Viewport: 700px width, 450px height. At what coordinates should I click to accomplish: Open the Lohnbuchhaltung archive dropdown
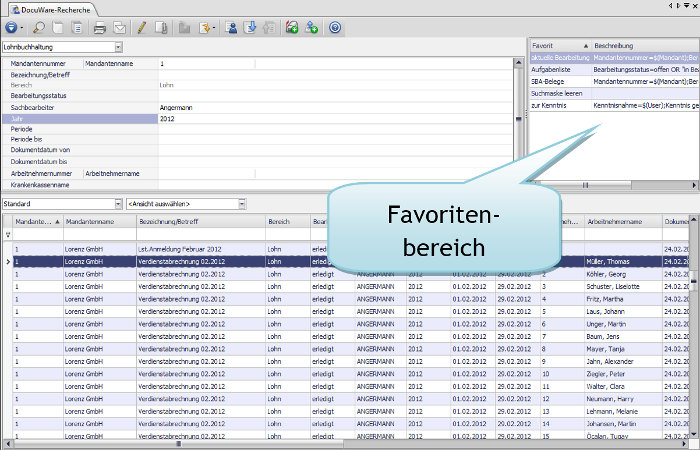pos(118,47)
